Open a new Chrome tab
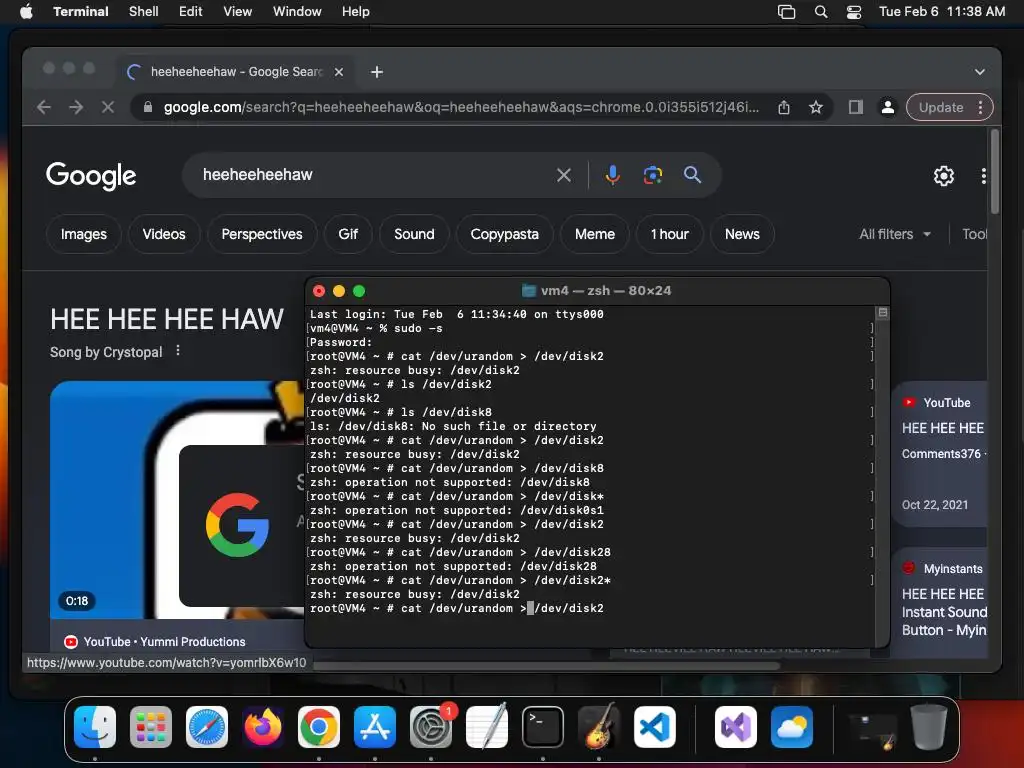 click(x=377, y=72)
